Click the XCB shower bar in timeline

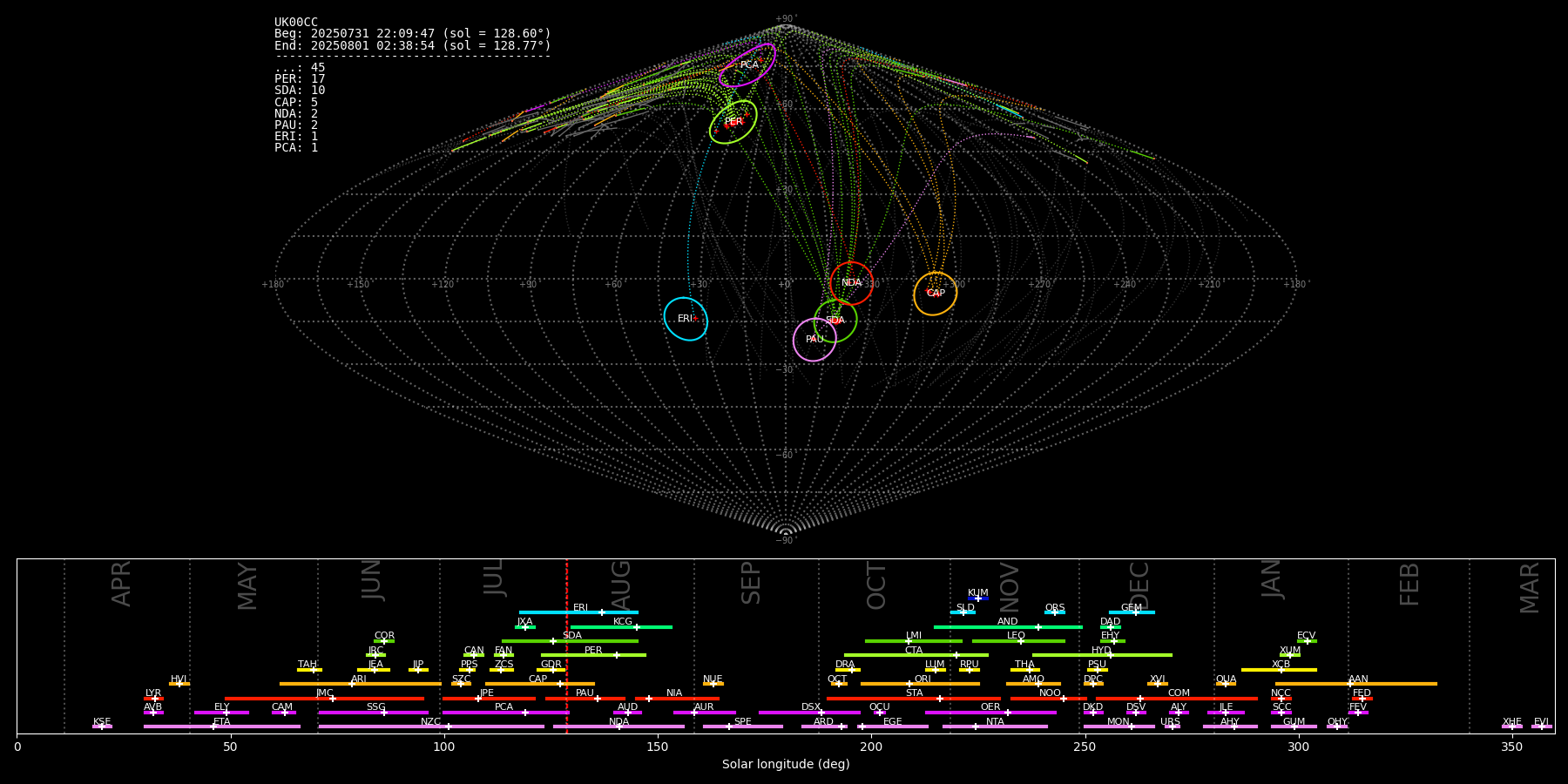tap(1279, 669)
